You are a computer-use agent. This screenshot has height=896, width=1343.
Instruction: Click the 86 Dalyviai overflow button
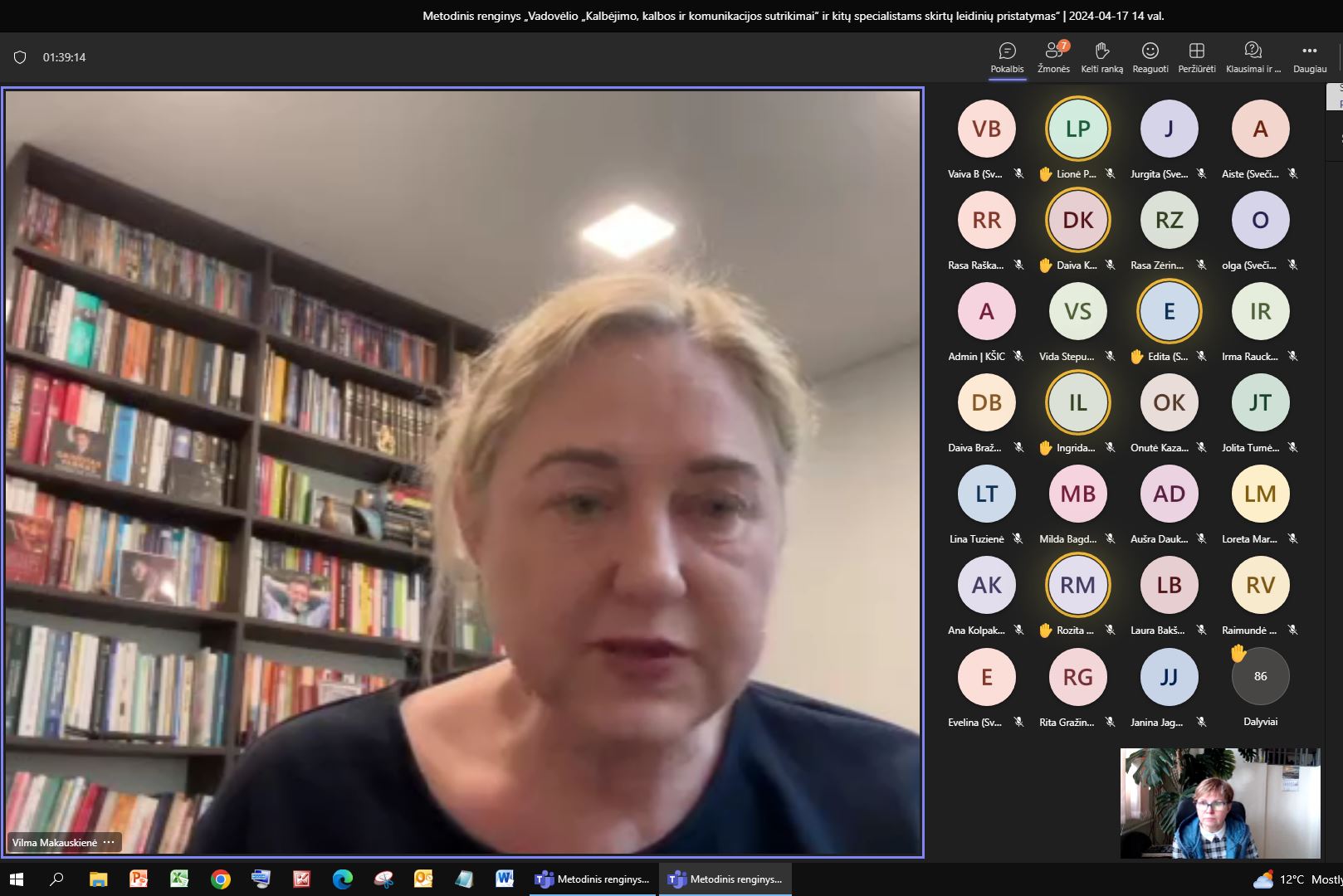[x=1260, y=676]
